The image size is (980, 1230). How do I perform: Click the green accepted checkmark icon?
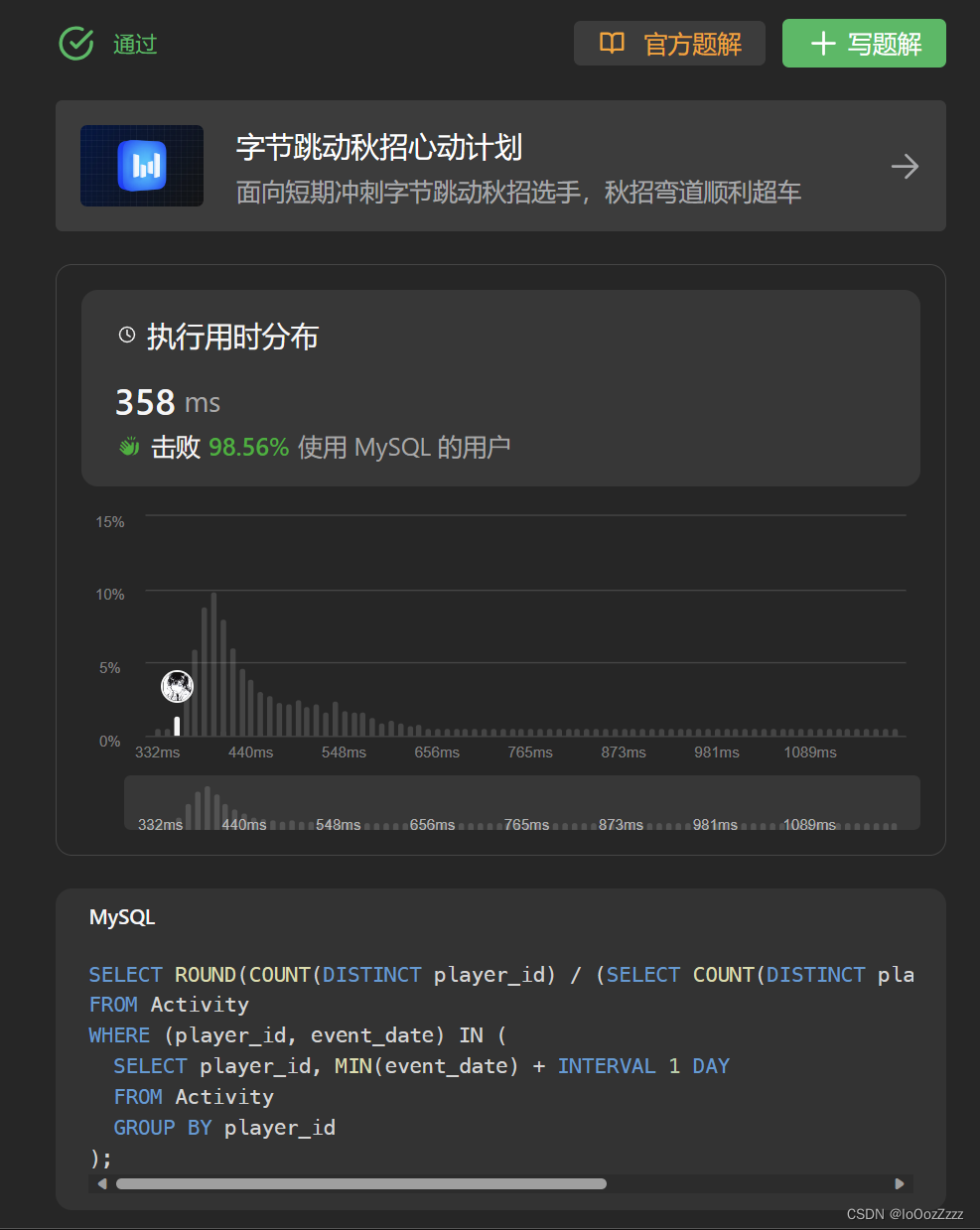(76, 44)
